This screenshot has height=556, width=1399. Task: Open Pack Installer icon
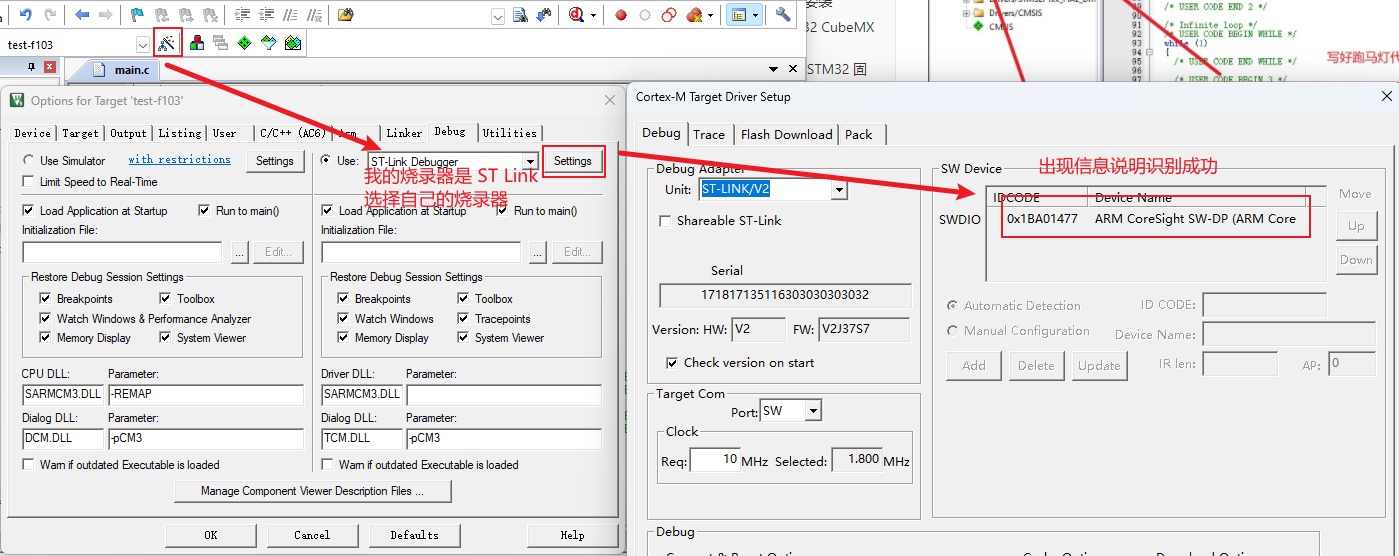tap(293, 43)
